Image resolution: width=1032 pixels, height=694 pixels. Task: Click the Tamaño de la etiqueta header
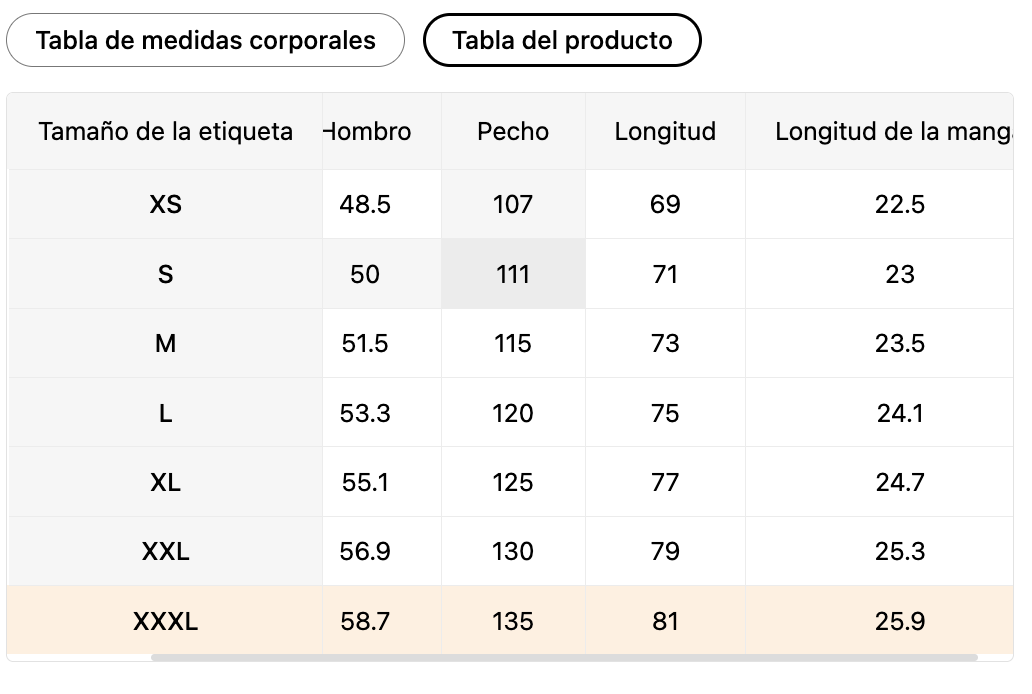click(x=166, y=132)
